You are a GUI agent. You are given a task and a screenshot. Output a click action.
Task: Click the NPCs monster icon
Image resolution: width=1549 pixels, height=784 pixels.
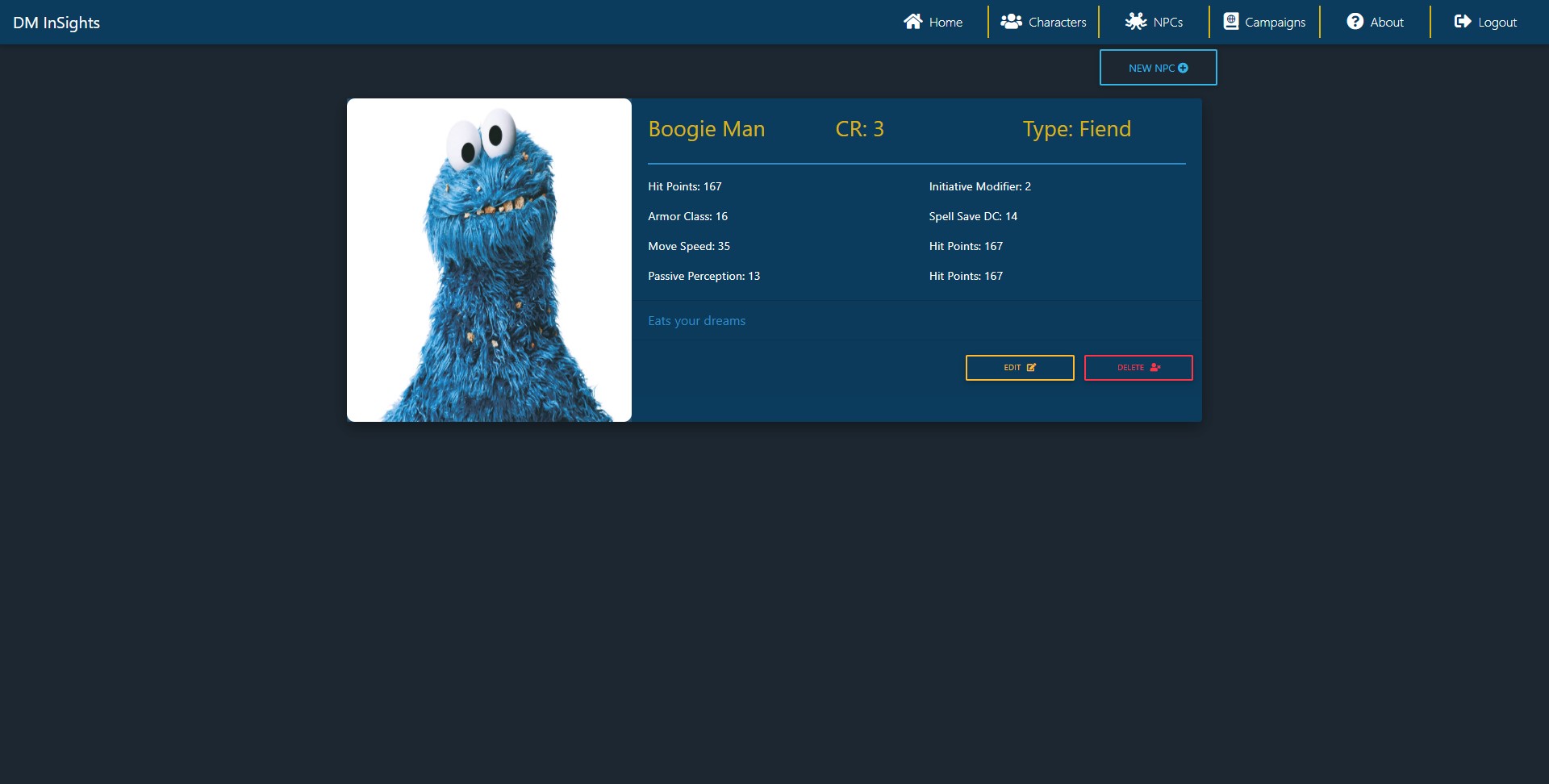coord(1136,22)
